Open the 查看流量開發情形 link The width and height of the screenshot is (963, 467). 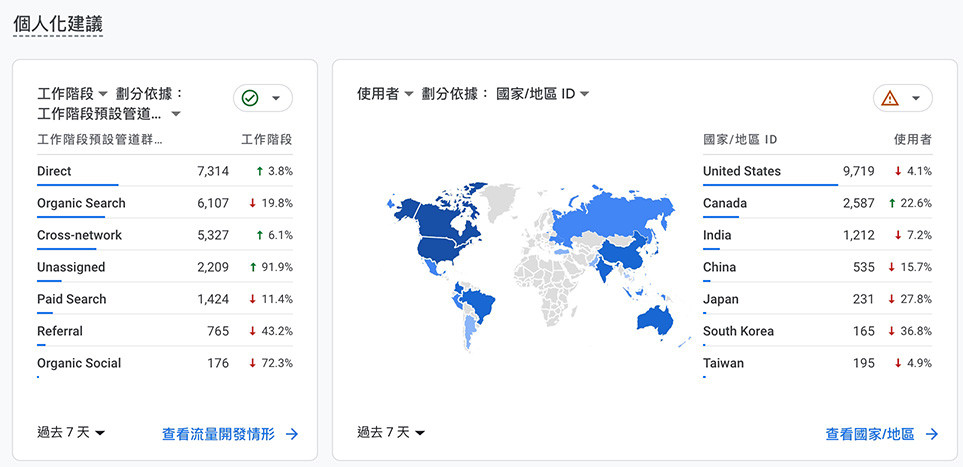(x=218, y=434)
